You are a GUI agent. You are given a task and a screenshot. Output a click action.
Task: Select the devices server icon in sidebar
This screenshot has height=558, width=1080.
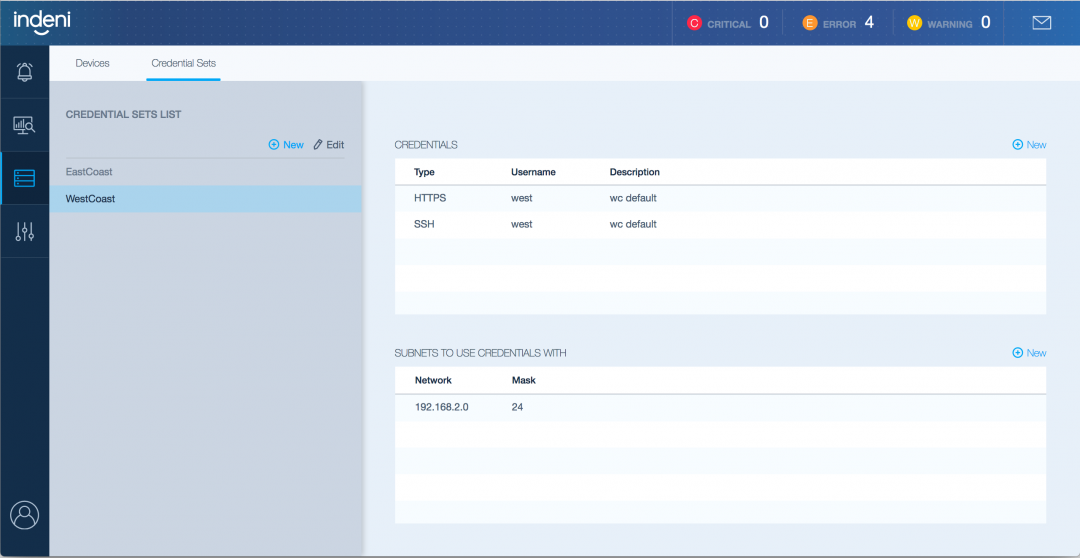pyautogui.click(x=25, y=179)
